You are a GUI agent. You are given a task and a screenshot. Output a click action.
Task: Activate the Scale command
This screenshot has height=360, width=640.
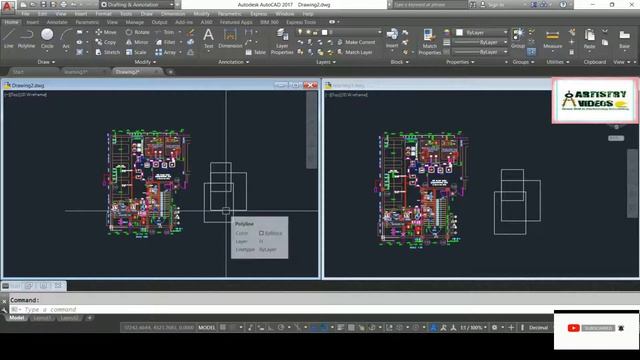[136, 52]
